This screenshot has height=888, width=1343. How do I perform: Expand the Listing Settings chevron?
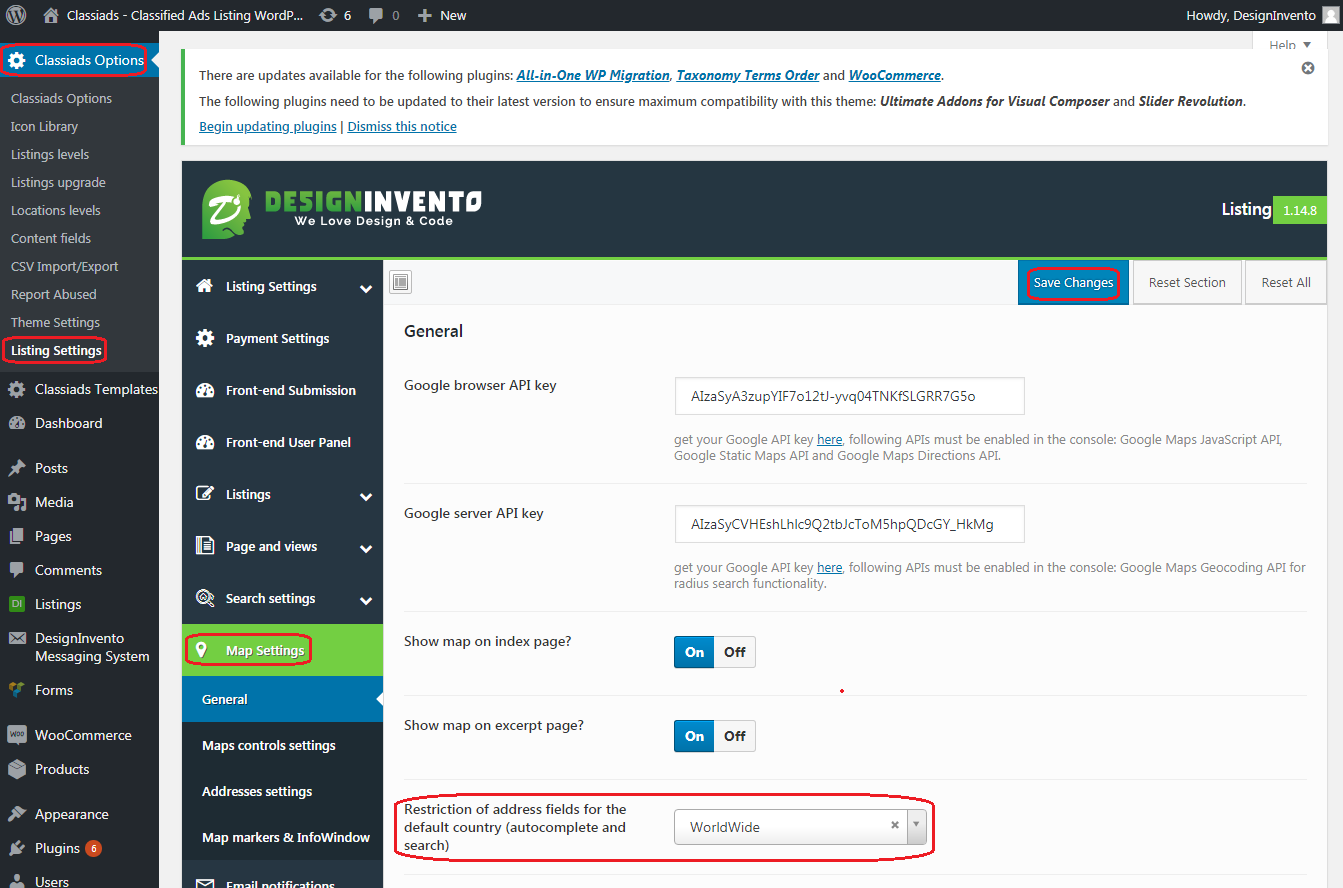pyautogui.click(x=366, y=289)
